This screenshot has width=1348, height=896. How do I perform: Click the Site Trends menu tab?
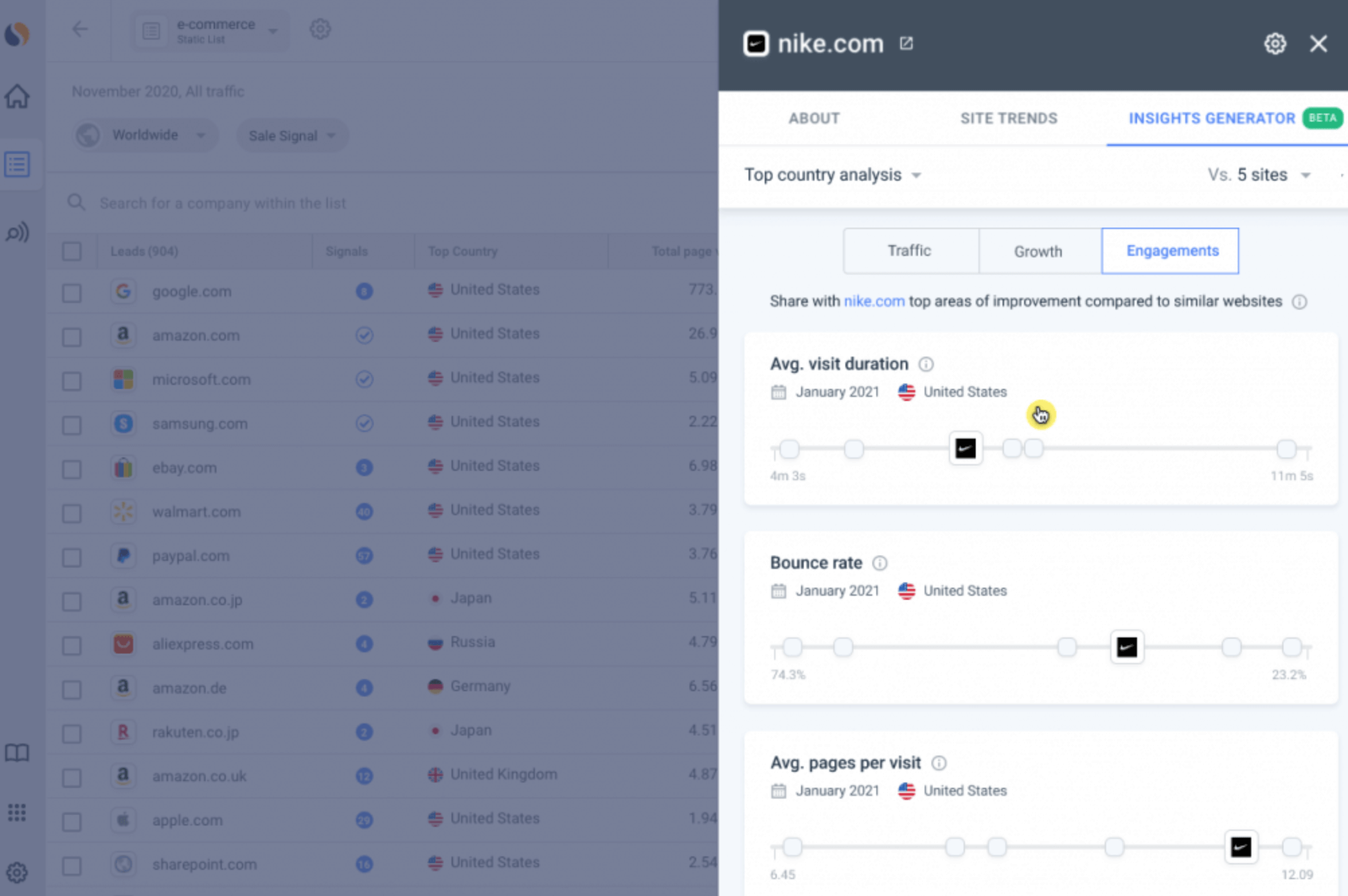1005,118
